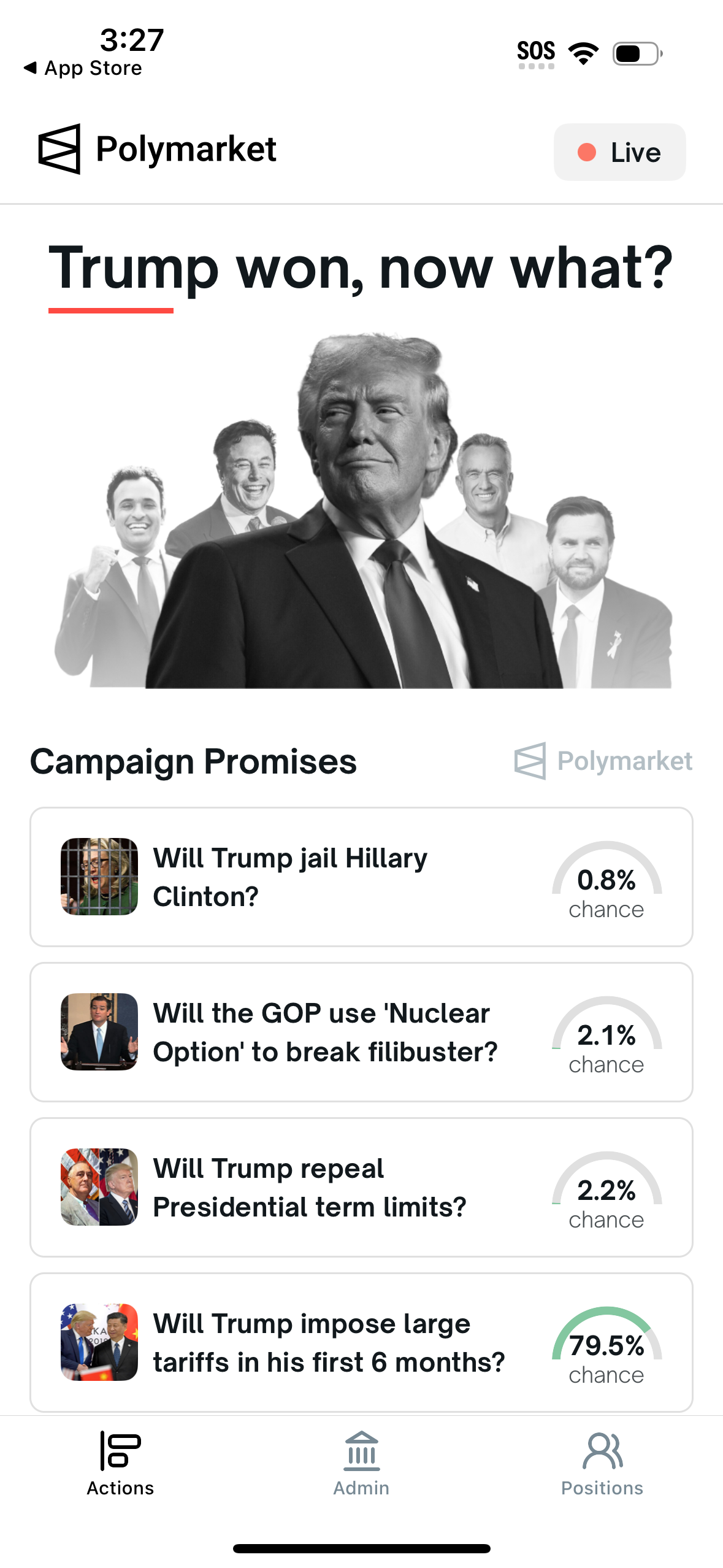
Task: Tap the Positions people icon
Action: 602,1451
